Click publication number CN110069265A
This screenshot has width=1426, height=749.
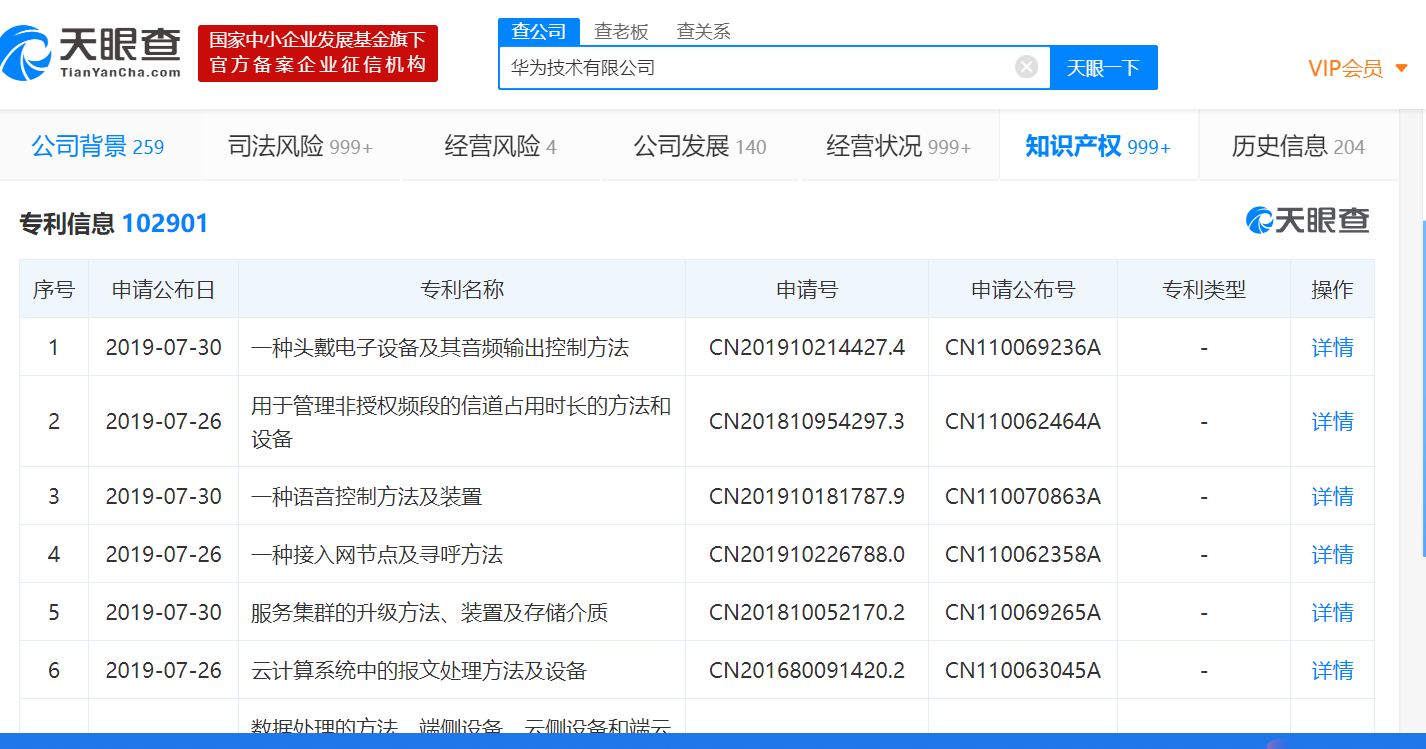coord(1023,613)
